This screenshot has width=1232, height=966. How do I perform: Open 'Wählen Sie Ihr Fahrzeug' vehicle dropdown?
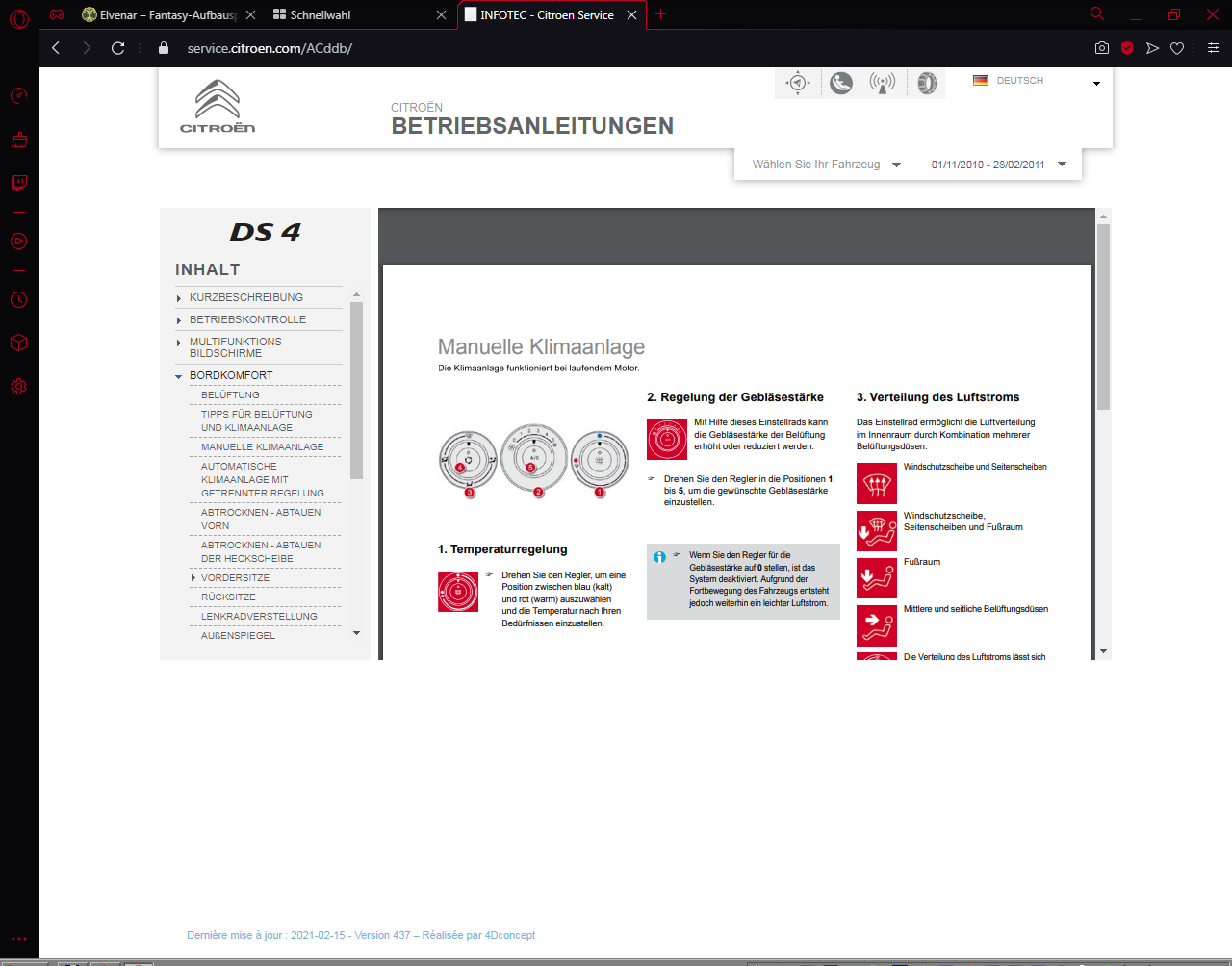(x=826, y=165)
